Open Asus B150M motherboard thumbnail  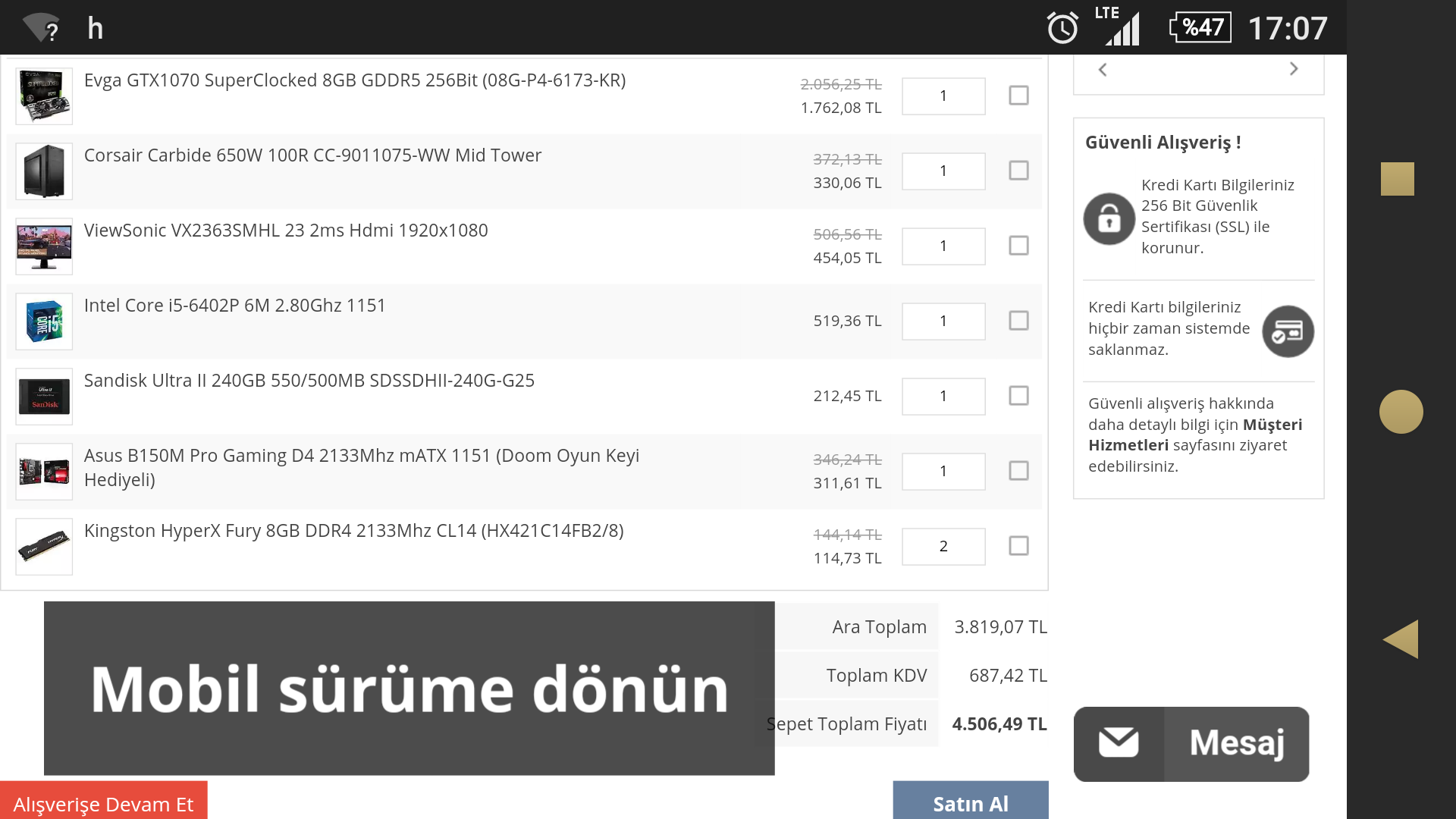(44, 472)
